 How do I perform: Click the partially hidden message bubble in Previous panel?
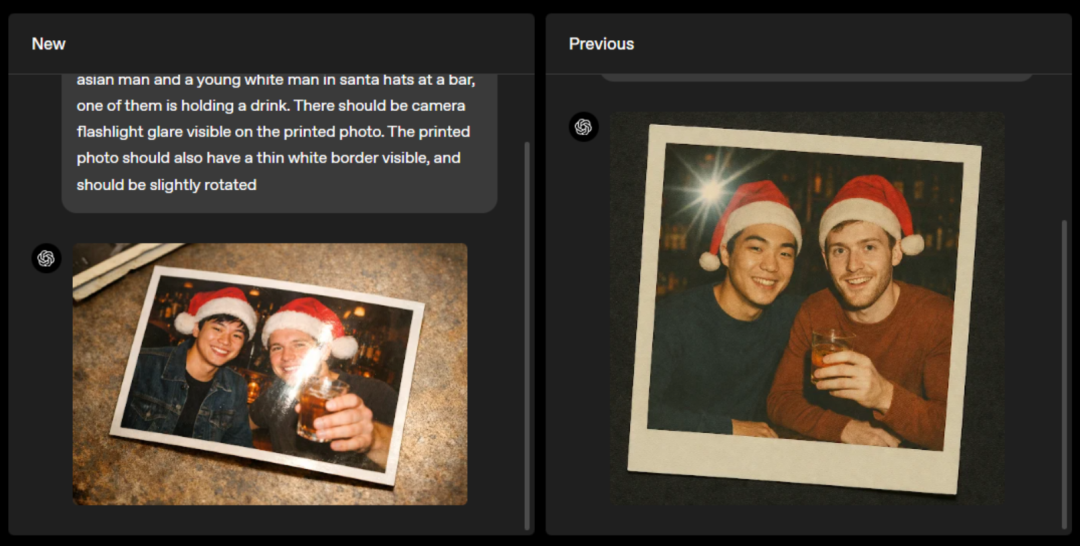click(817, 78)
